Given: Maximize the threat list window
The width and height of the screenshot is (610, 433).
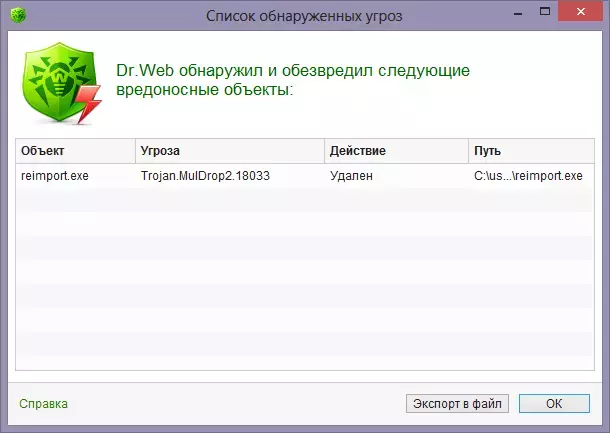Looking at the screenshot, I should point(545,12).
